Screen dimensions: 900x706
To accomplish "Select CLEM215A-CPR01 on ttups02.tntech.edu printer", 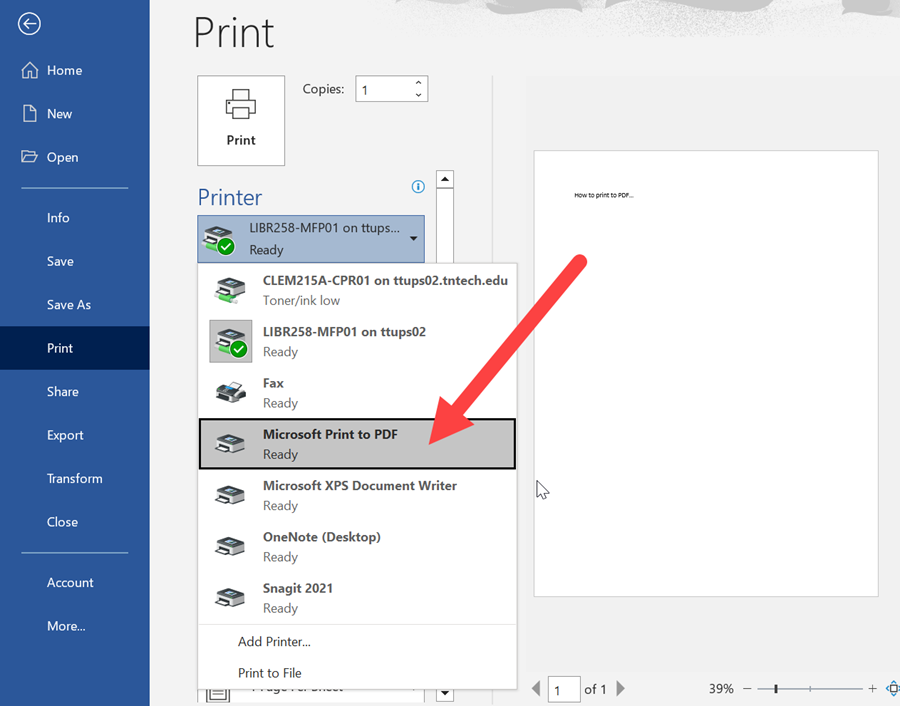I will tap(357, 290).
